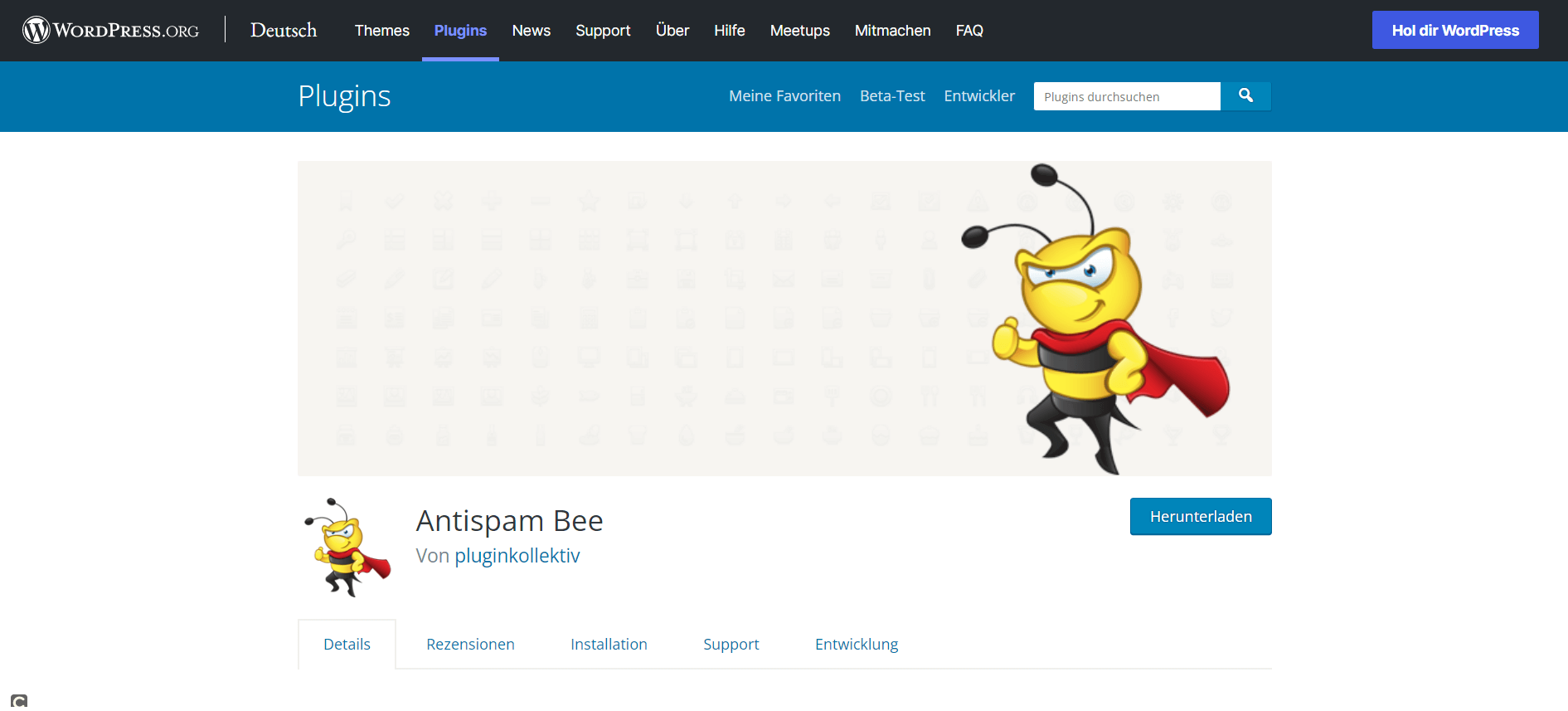Open the Hilfe menu item
The width and height of the screenshot is (1568, 711).
(x=730, y=31)
